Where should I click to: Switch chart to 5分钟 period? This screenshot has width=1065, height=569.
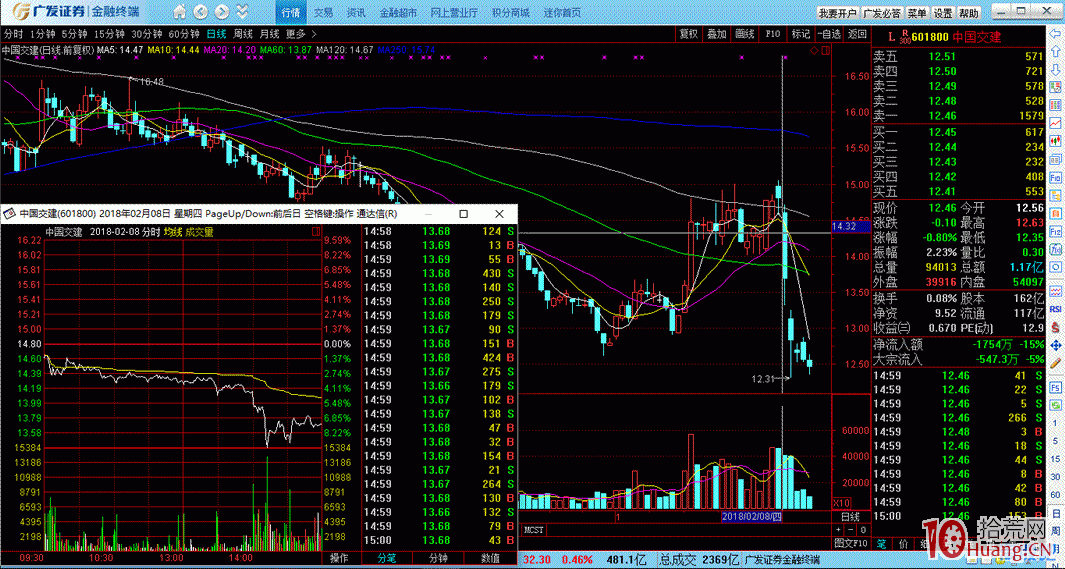pos(74,33)
